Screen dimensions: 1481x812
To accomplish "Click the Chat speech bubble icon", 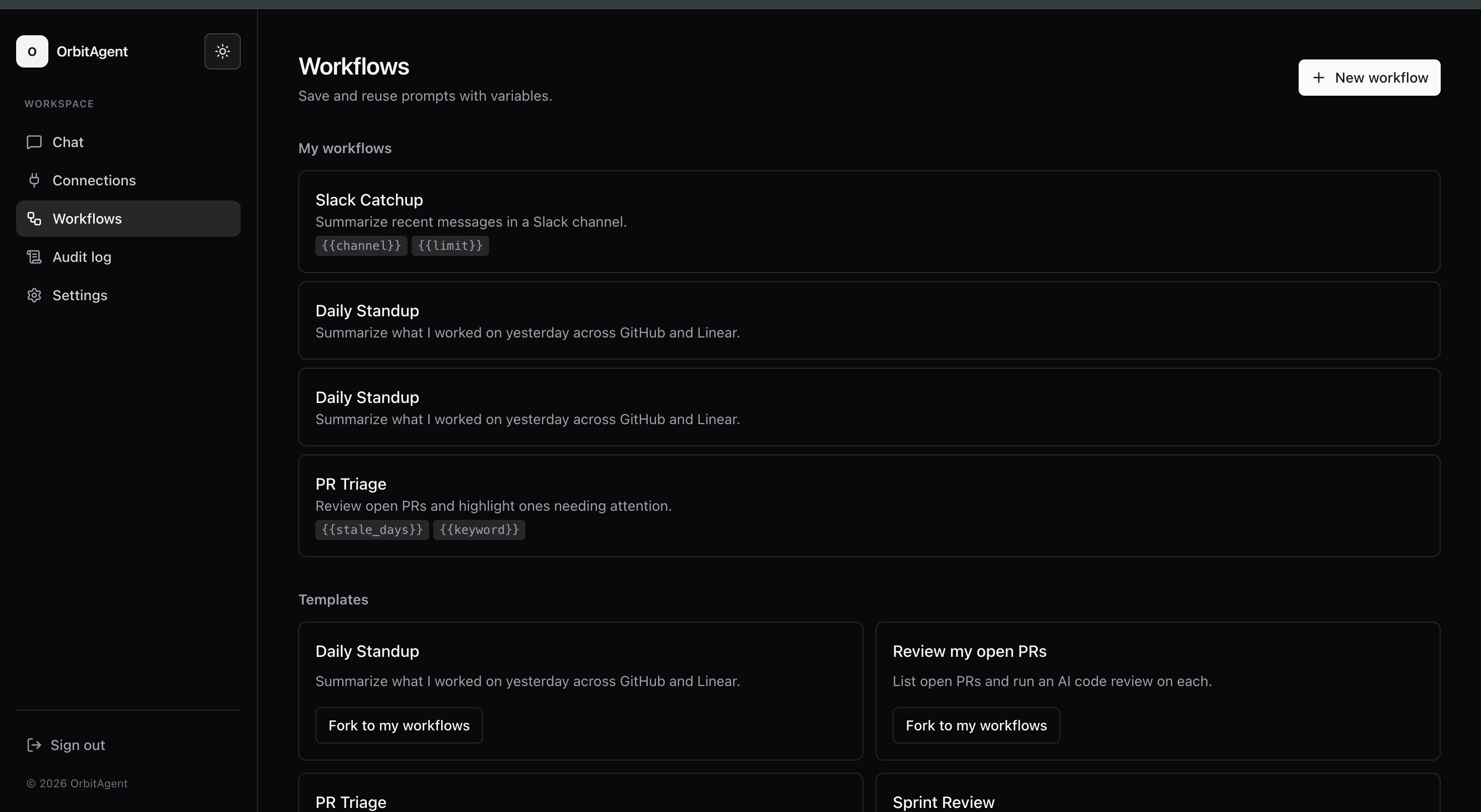I will pyautogui.click(x=34, y=142).
